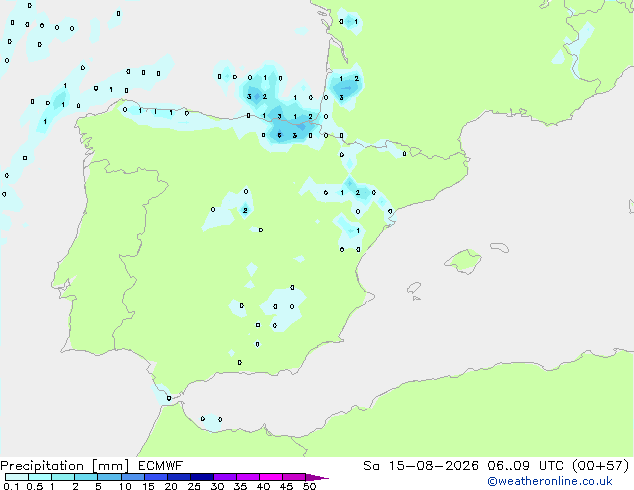
Task: Click the 0.1–0.5 mm lightest cyan legend swatch
Action: tap(17, 477)
